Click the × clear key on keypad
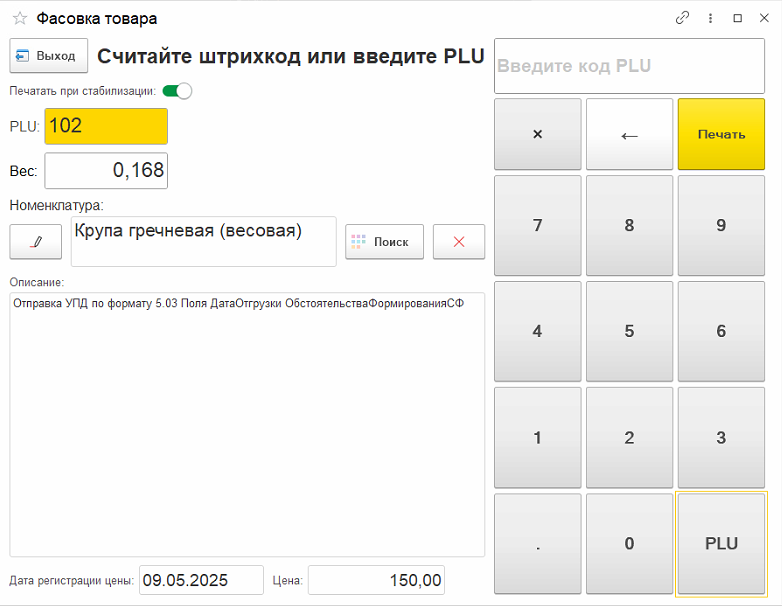The width and height of the screenshot is (782, 606). 538,134
